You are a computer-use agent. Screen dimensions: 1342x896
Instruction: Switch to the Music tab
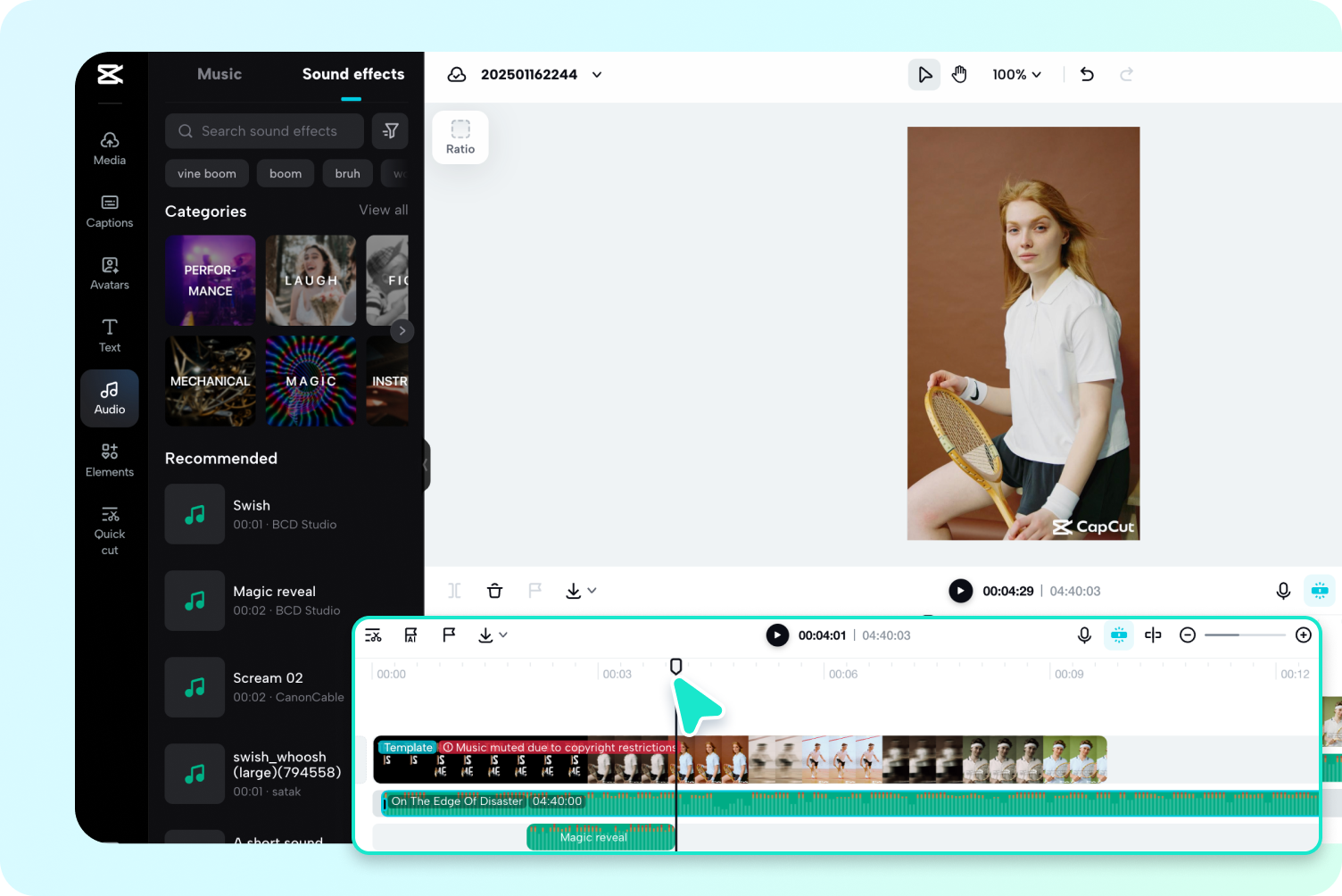click(x=219, y=74)
